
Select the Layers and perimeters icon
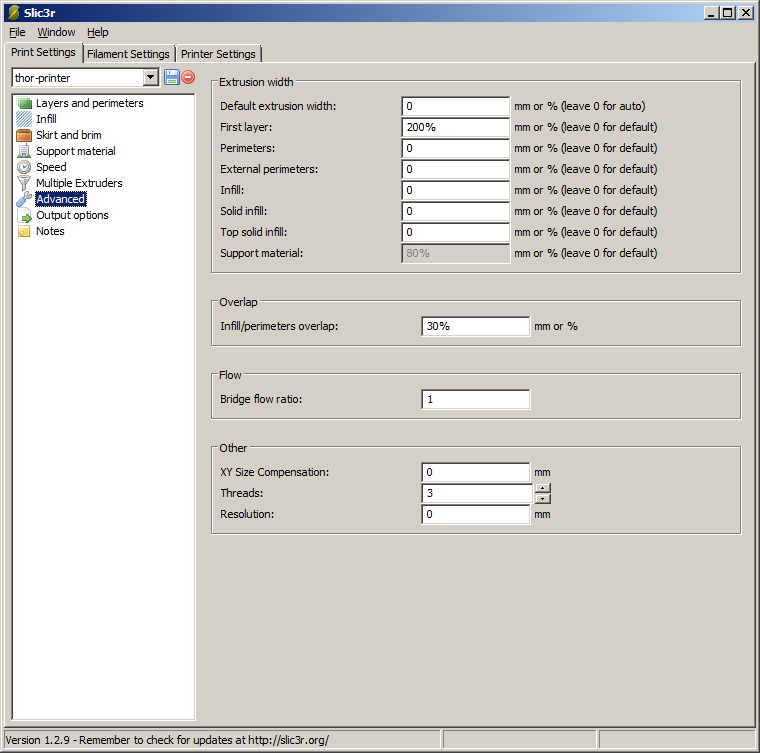pyautogui.click(x=25, y=103)
